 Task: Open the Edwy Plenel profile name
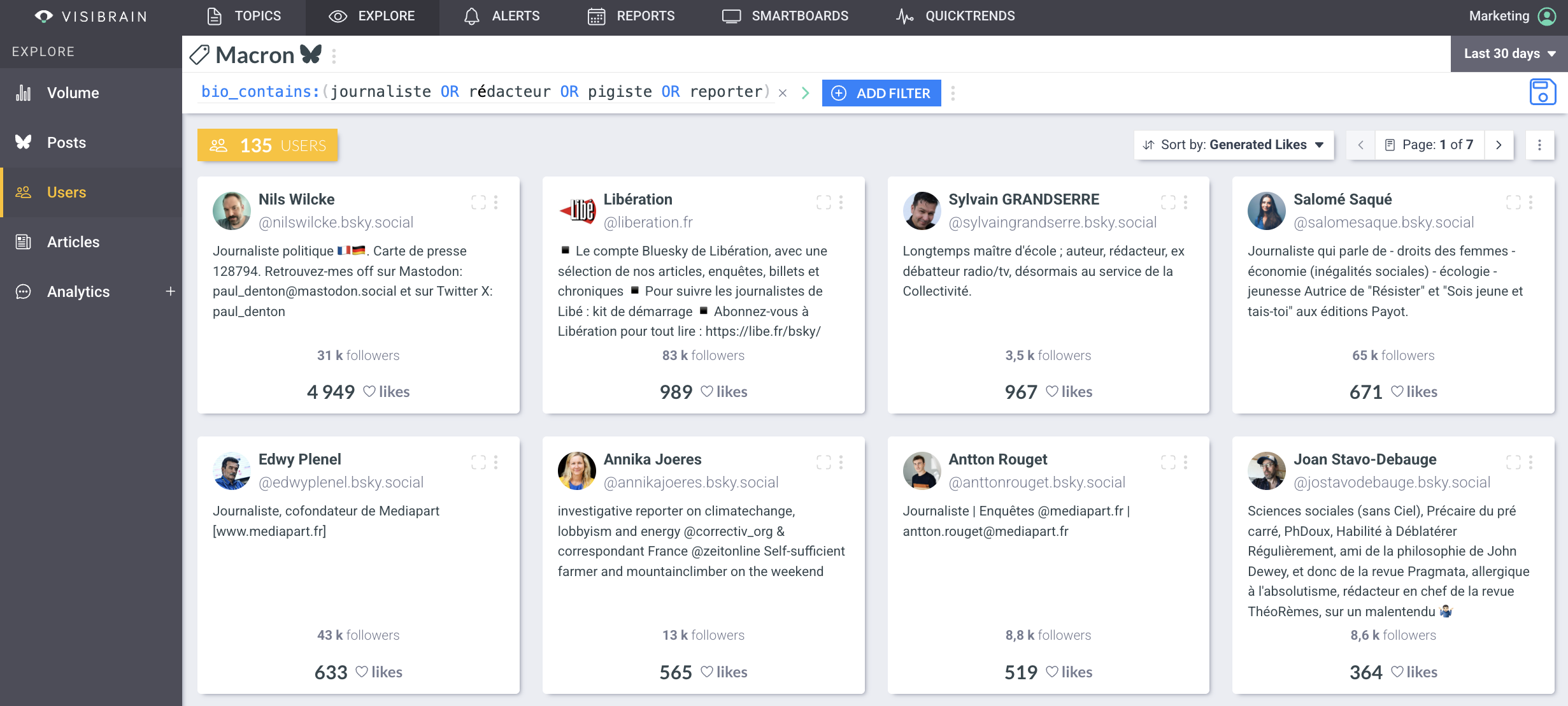coord(299,459)
